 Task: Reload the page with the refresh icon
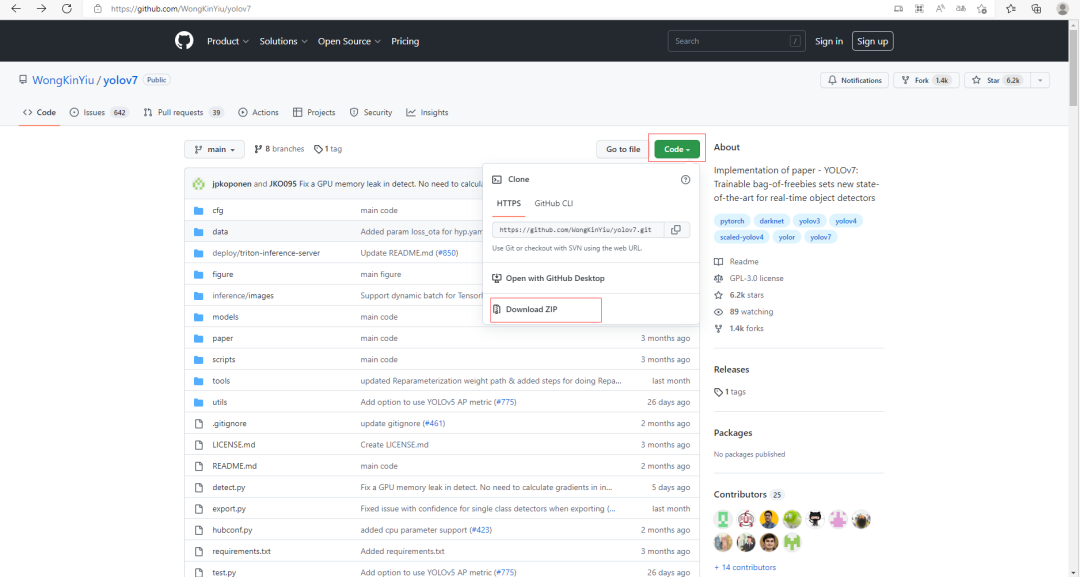pyautogui.click(x=67, y=9)
